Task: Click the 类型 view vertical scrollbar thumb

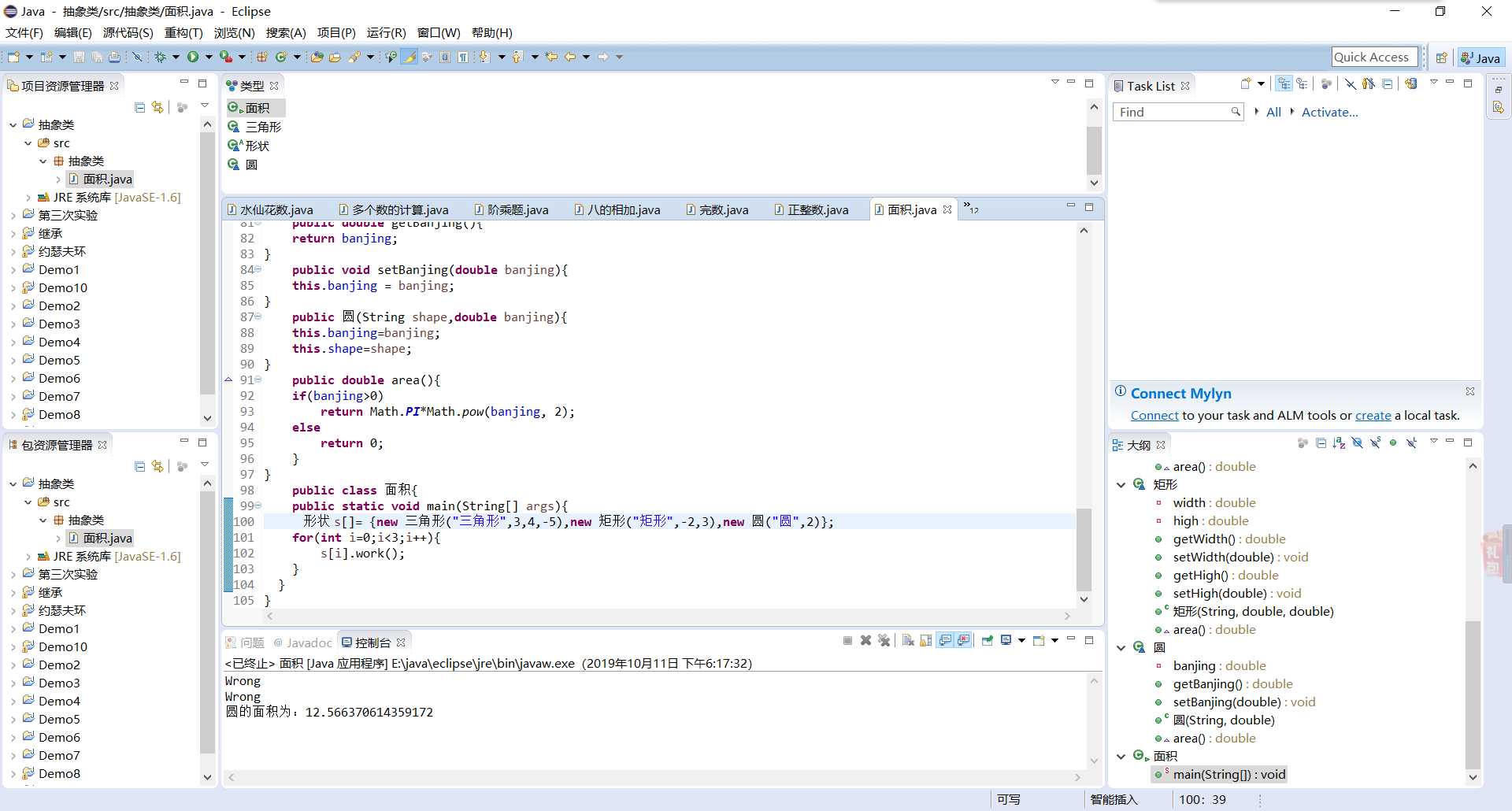Action: (1093, 150)
